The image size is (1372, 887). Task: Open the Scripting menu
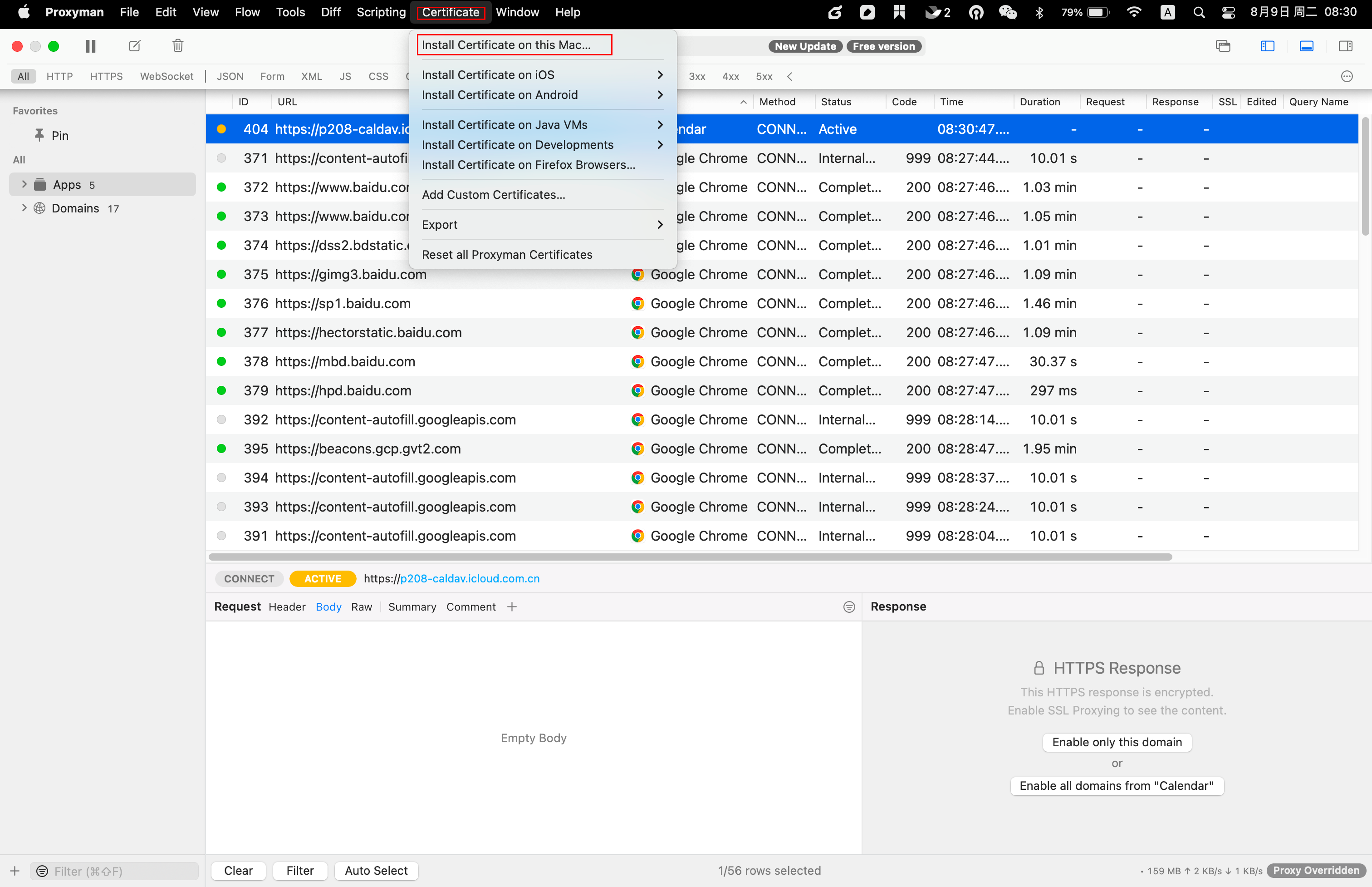tap(381, 12)
